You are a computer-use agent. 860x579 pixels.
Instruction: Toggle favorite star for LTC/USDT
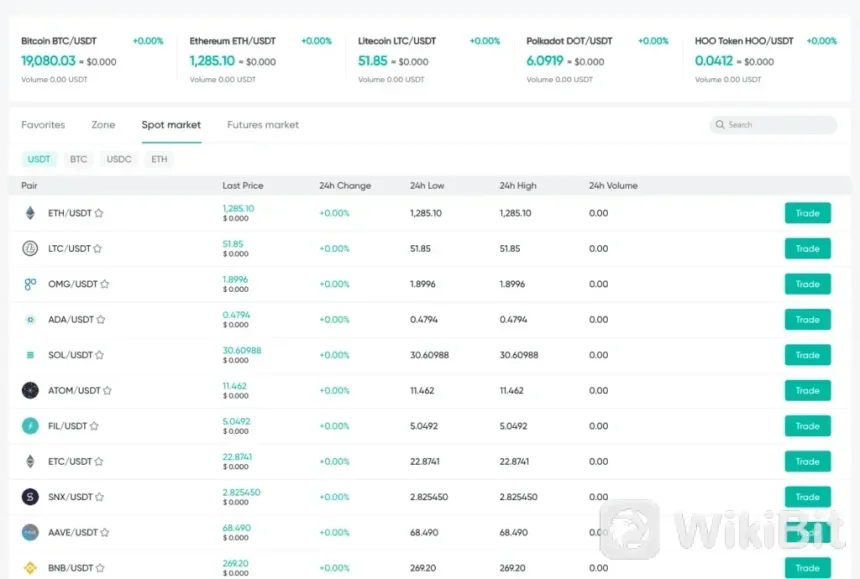click(97, 249)
